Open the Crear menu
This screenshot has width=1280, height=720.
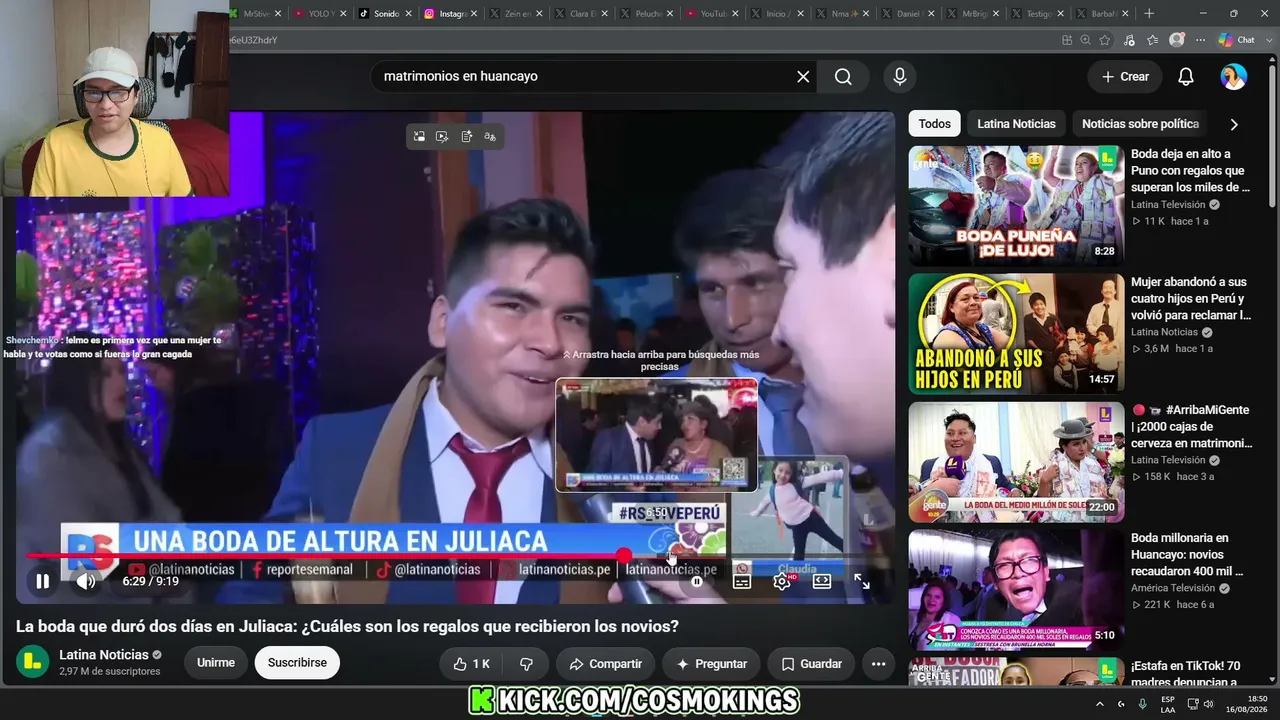coord(1125,77)
